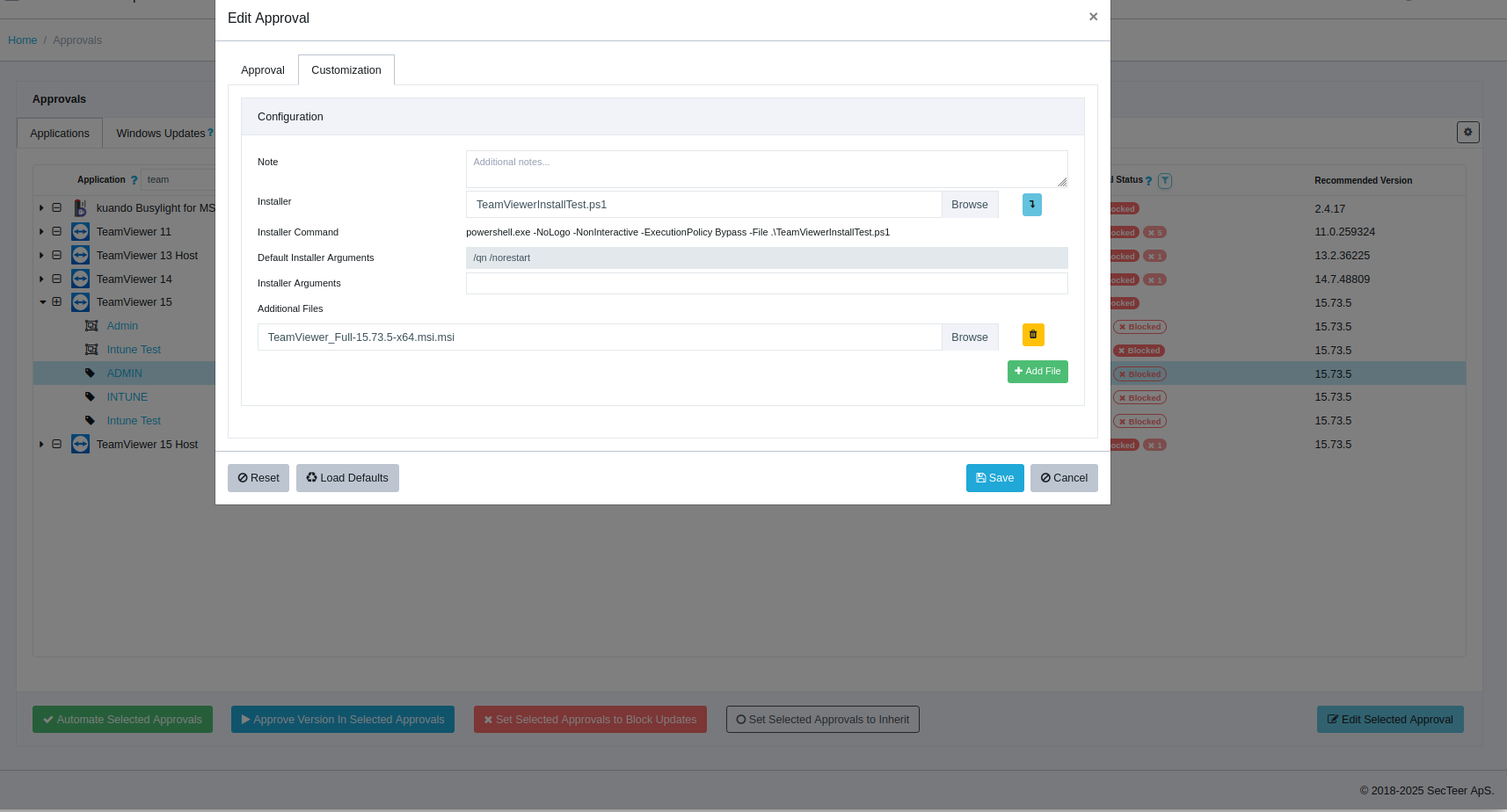
Task: Click the TeamViewer 14 application icon
Action: coord(80,279)
